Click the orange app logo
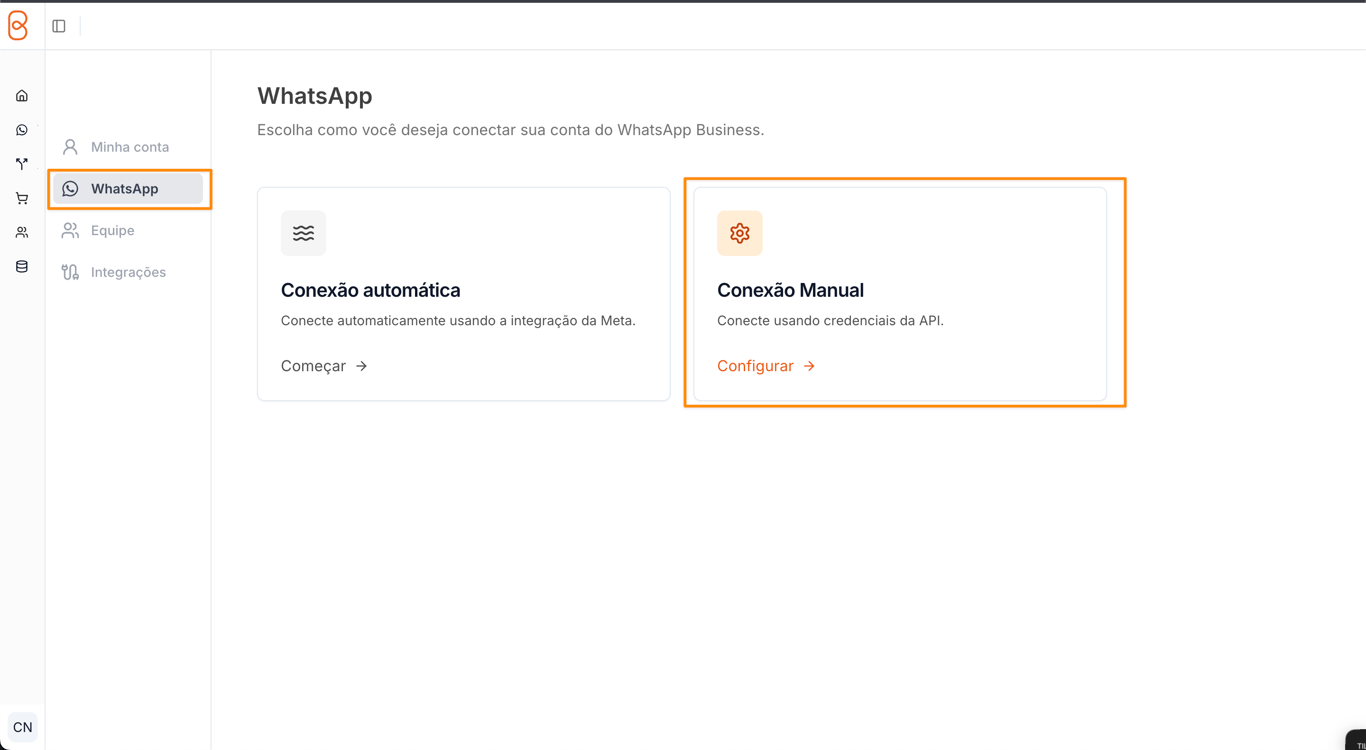1366x750 pixels. [x=18, y=26]
